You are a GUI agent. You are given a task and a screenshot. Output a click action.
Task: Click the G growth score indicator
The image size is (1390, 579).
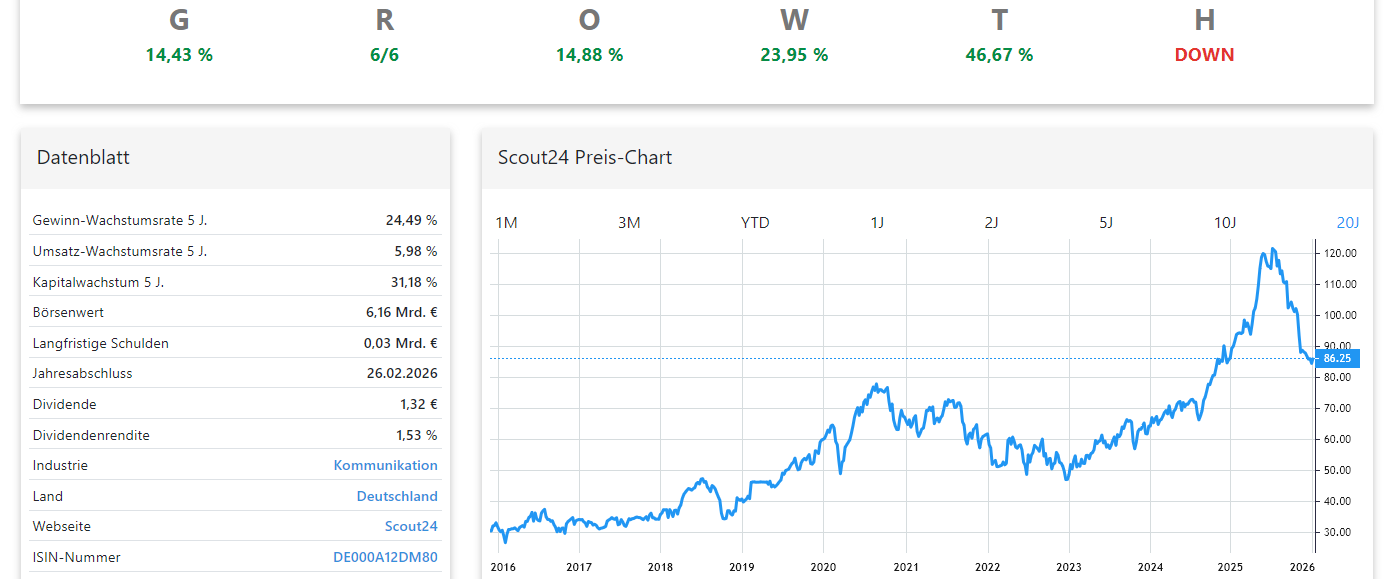pos(178,35)
